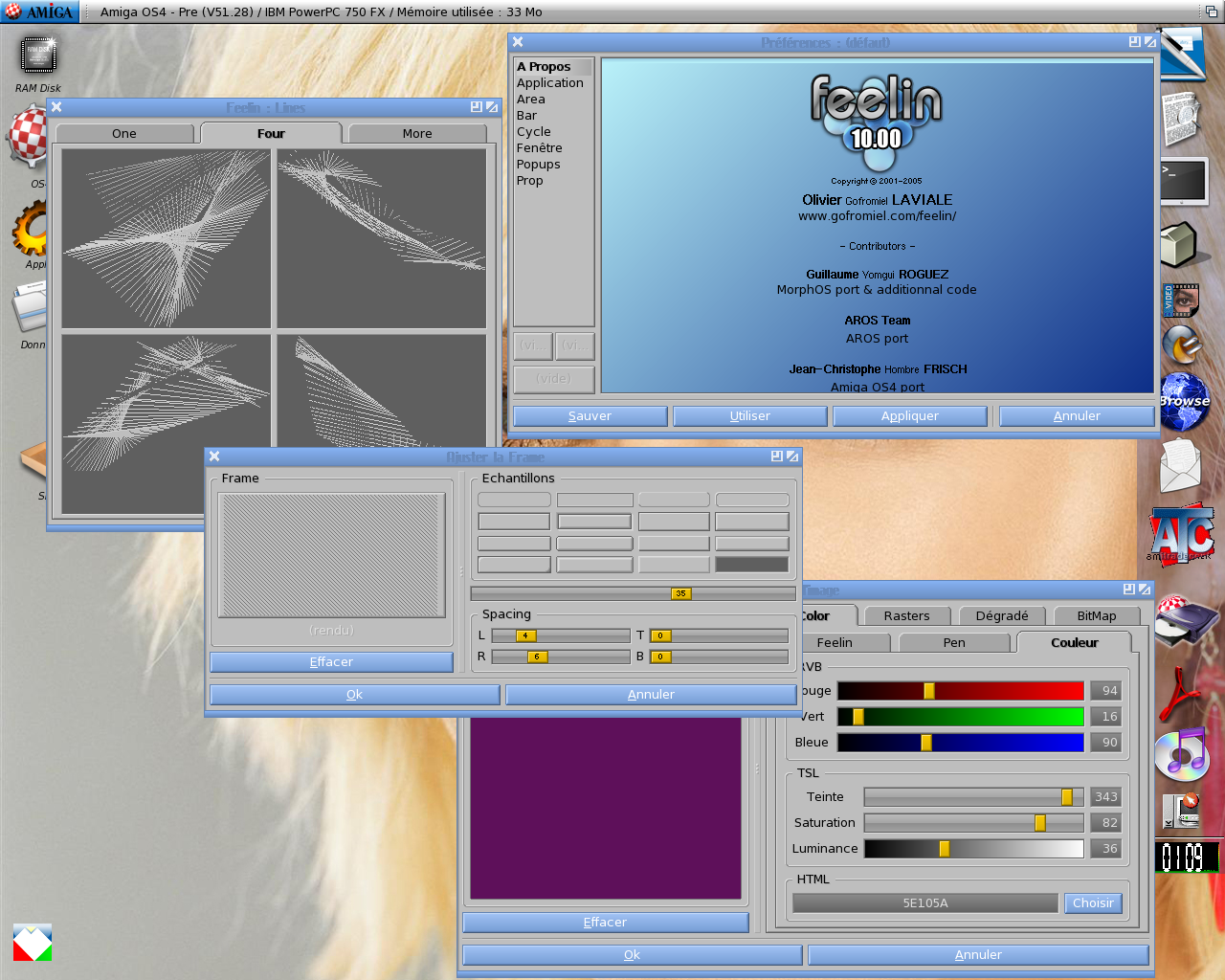Click Annuler in the Préférences window
The height and width of the screenshot is (980, 1225).
[1077, 416]
